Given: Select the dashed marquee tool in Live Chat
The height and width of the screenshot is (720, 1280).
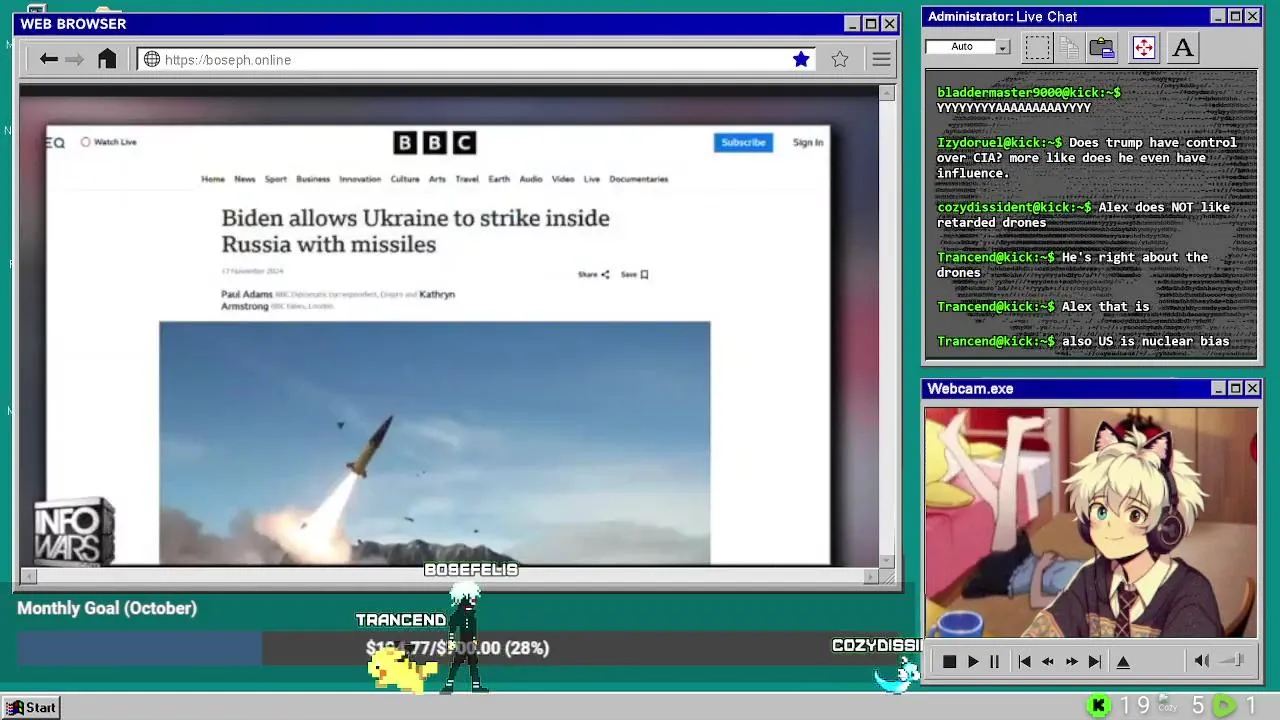Looking at the screenshot, I should pos(1037,47).
